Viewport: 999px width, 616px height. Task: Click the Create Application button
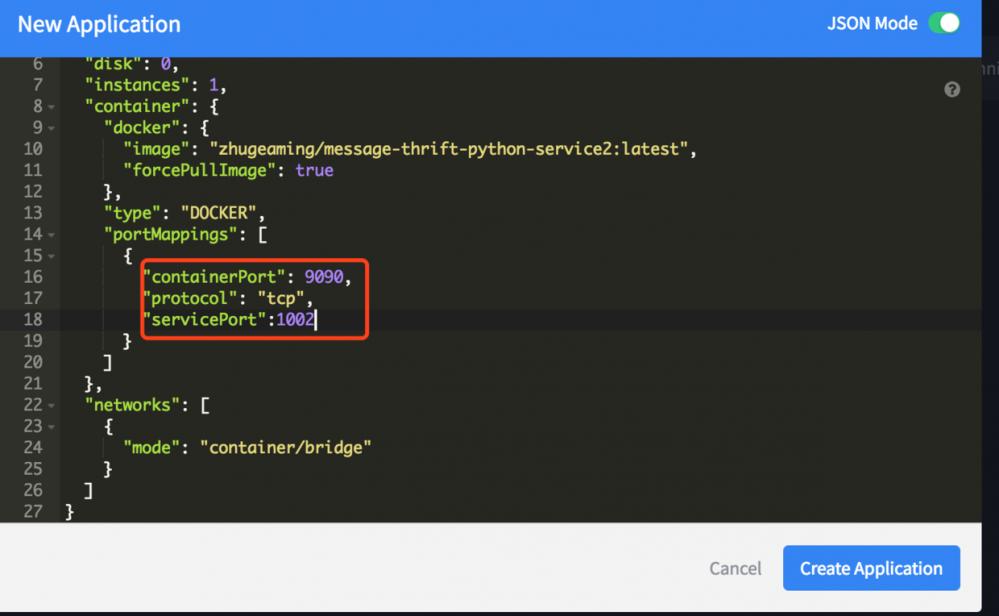point(871,568)
